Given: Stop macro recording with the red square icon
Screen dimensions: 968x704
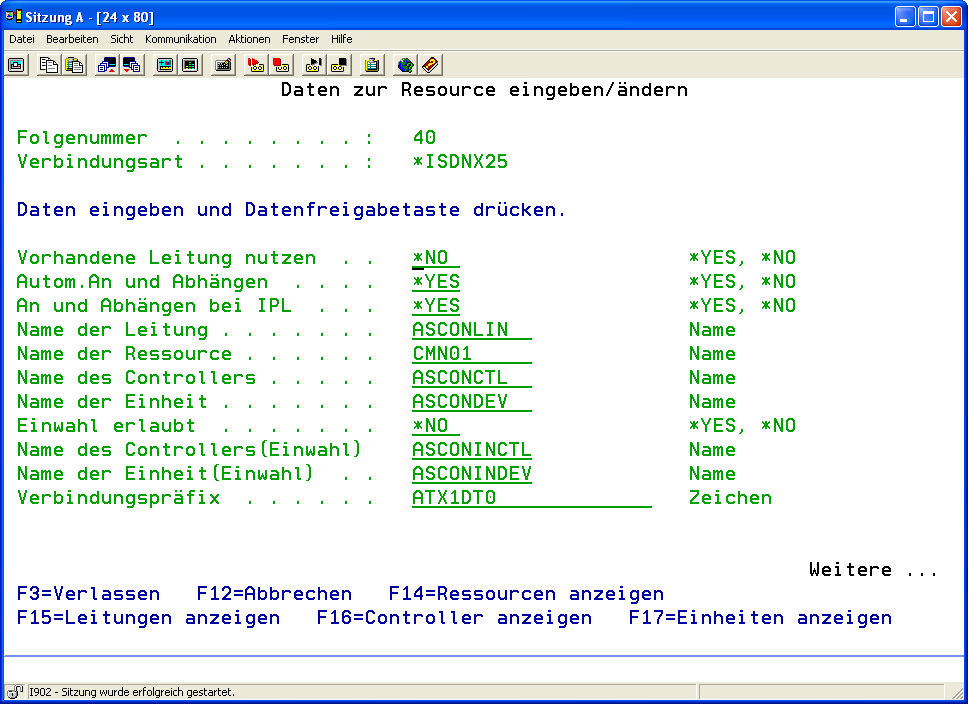Looking at the screenshot, I should (x=282, y=65).
